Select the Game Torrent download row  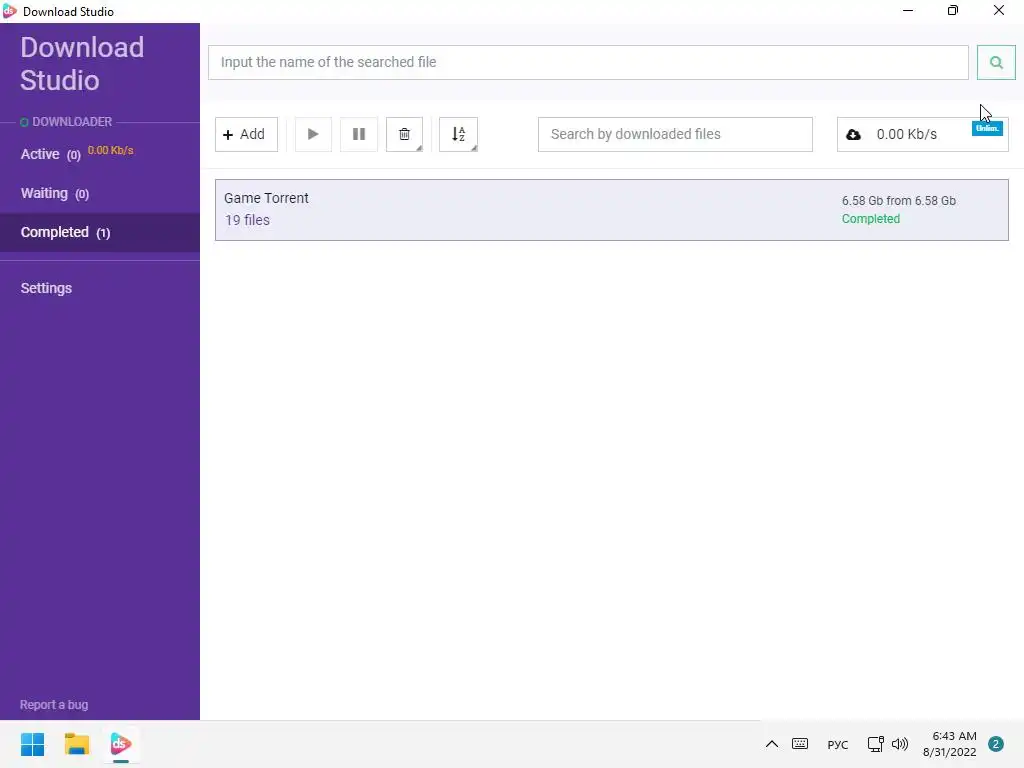[612, 210]
